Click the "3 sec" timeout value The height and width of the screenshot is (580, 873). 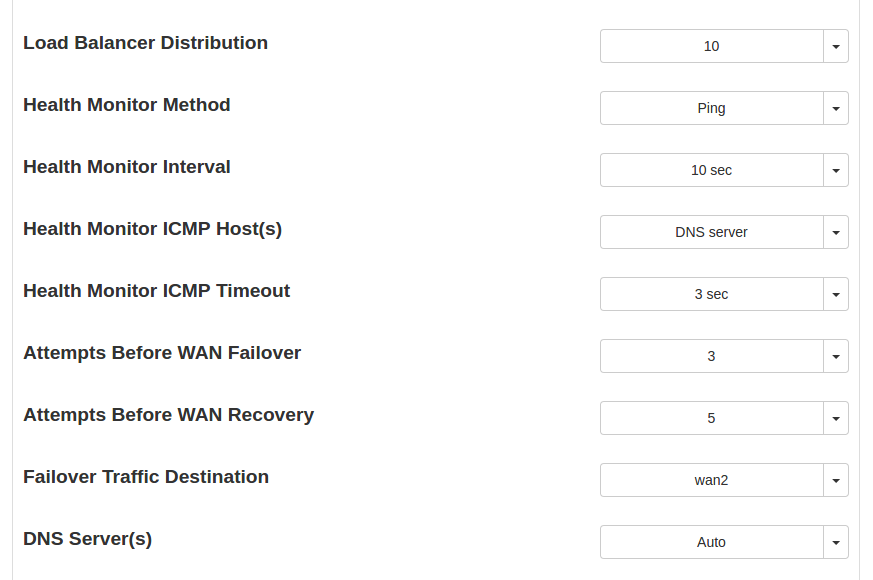click(x=711, y=294)
